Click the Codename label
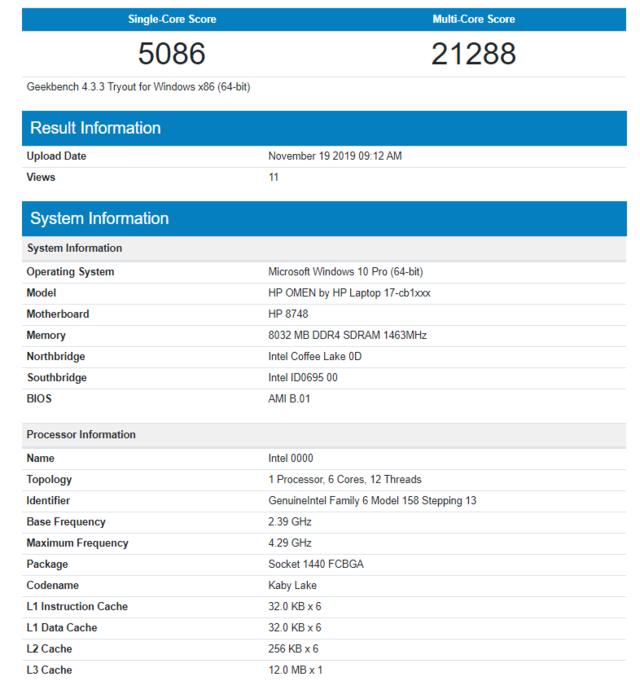The image size is (640, 690). coord(52,585)
